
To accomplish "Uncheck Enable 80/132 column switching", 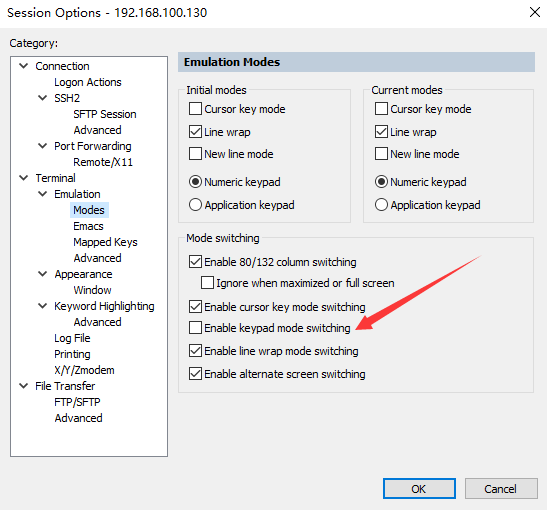I will [195, 262].
